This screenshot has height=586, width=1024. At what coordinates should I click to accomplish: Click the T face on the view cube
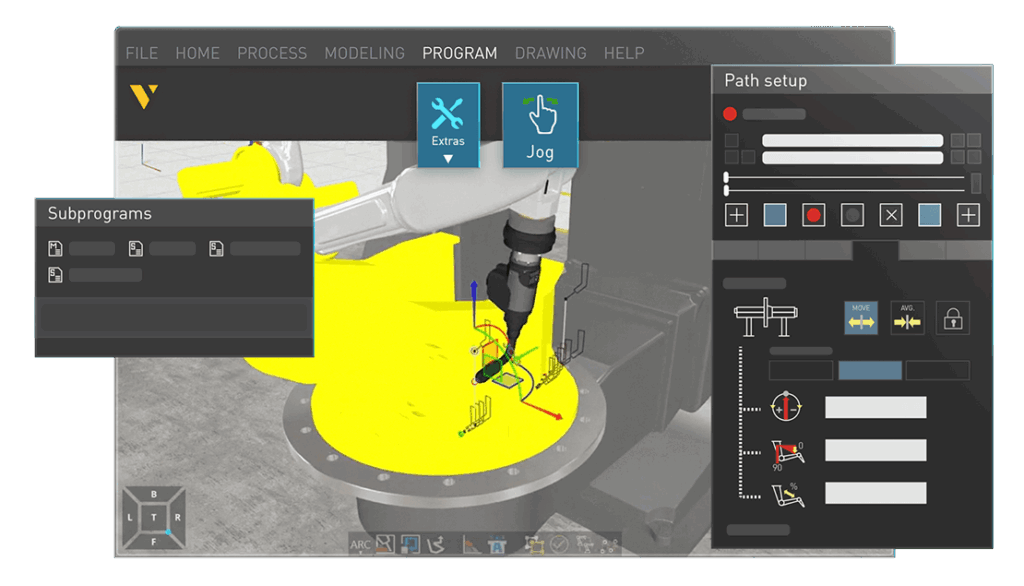[153, 517]
